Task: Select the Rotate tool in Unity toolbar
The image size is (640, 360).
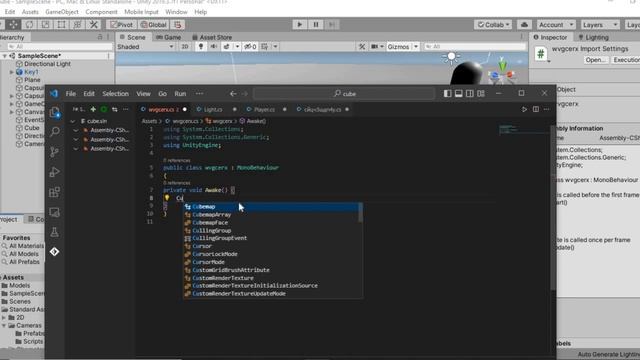Action: tap(29, 24)
